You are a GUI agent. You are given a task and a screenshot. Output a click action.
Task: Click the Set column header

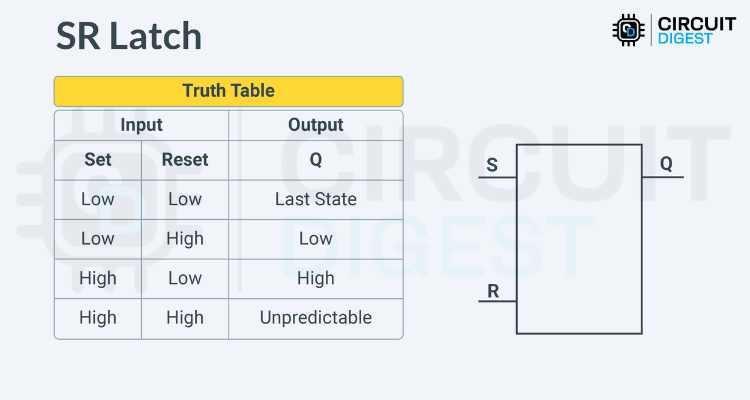point(98,160)
